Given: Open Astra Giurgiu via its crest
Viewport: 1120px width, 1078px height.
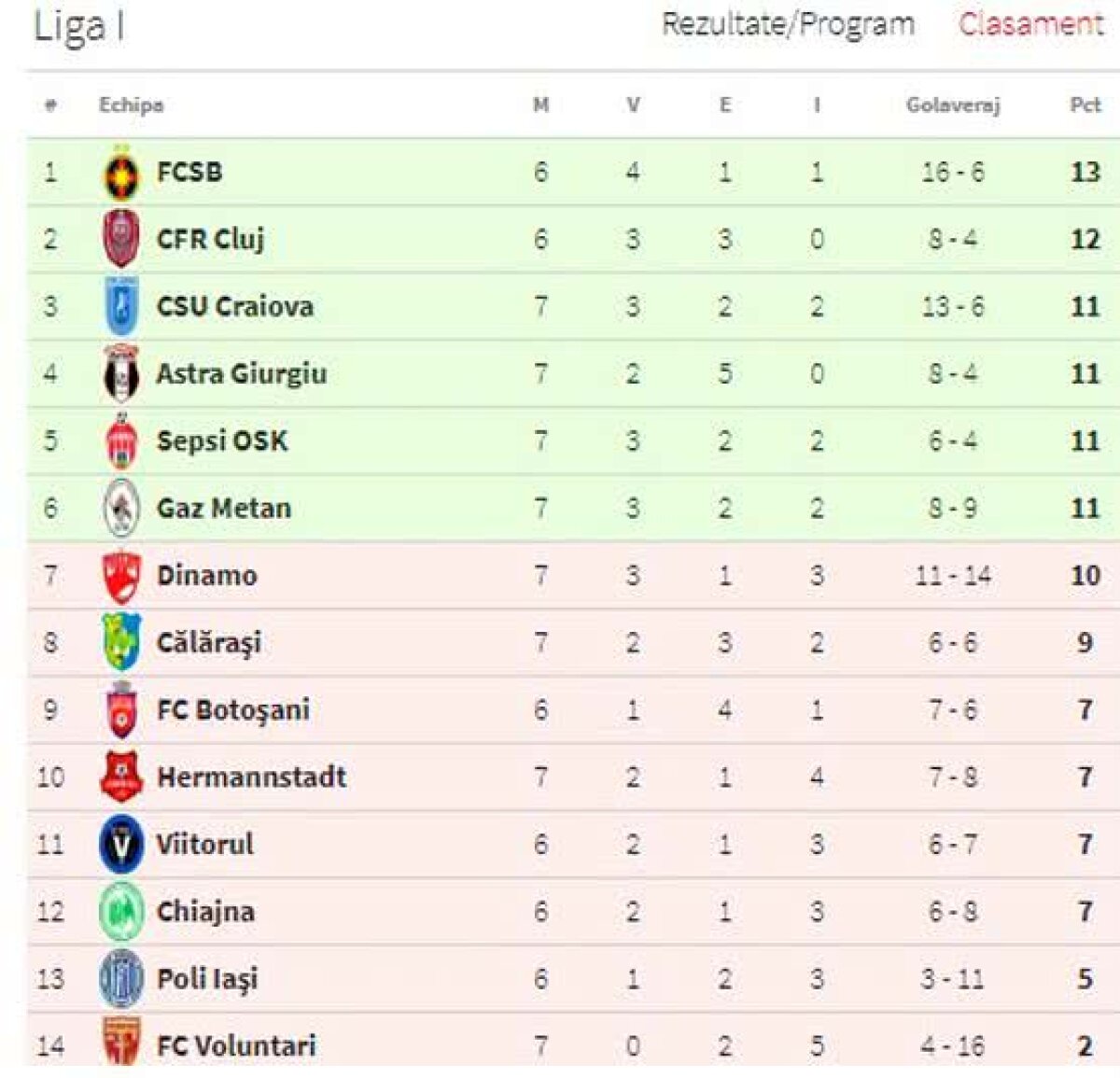Looking at the screenshot, I should point(120,372).
